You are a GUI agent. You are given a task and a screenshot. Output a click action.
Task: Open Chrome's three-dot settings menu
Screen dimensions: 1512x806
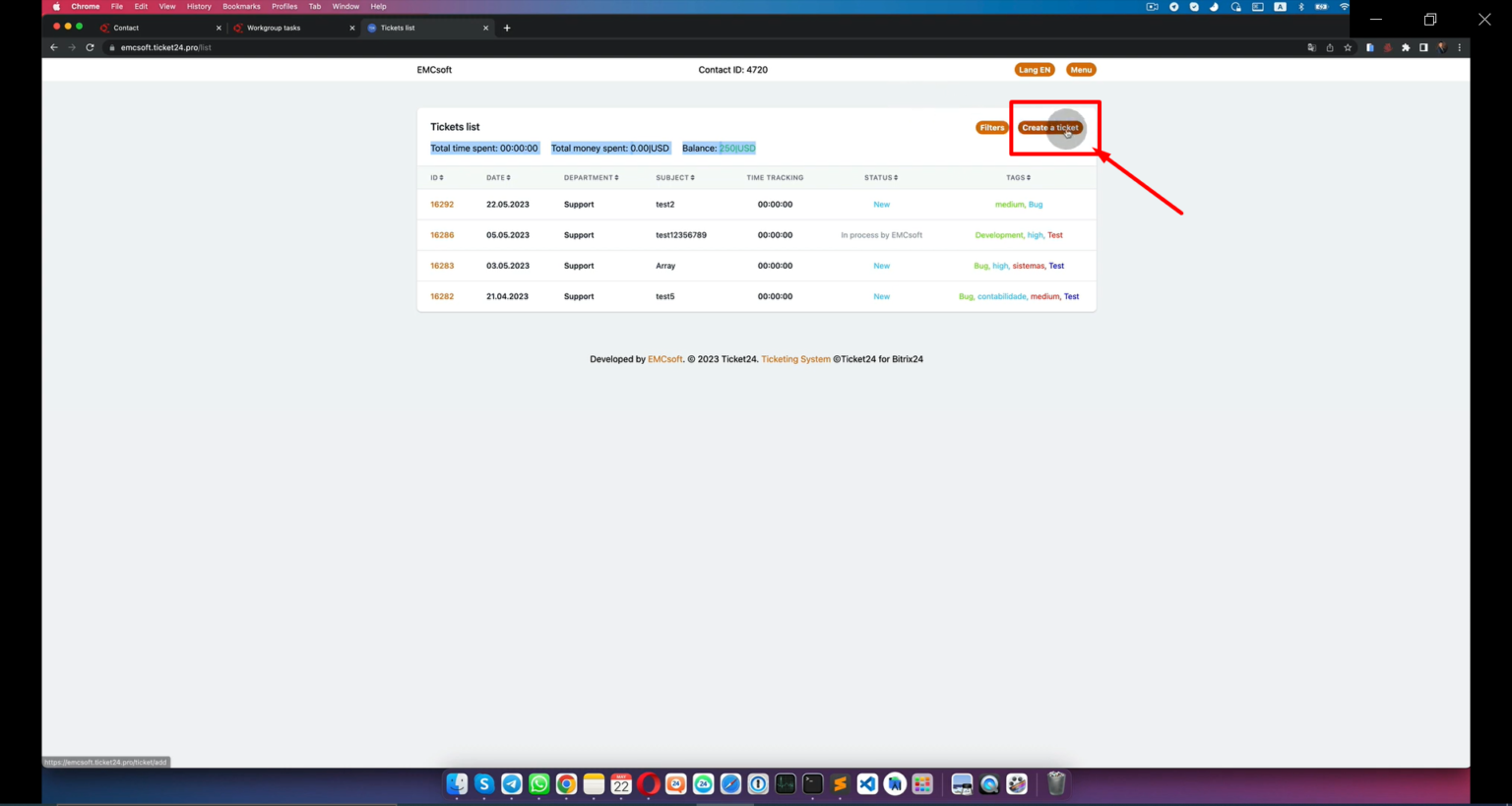[1460, 46]
